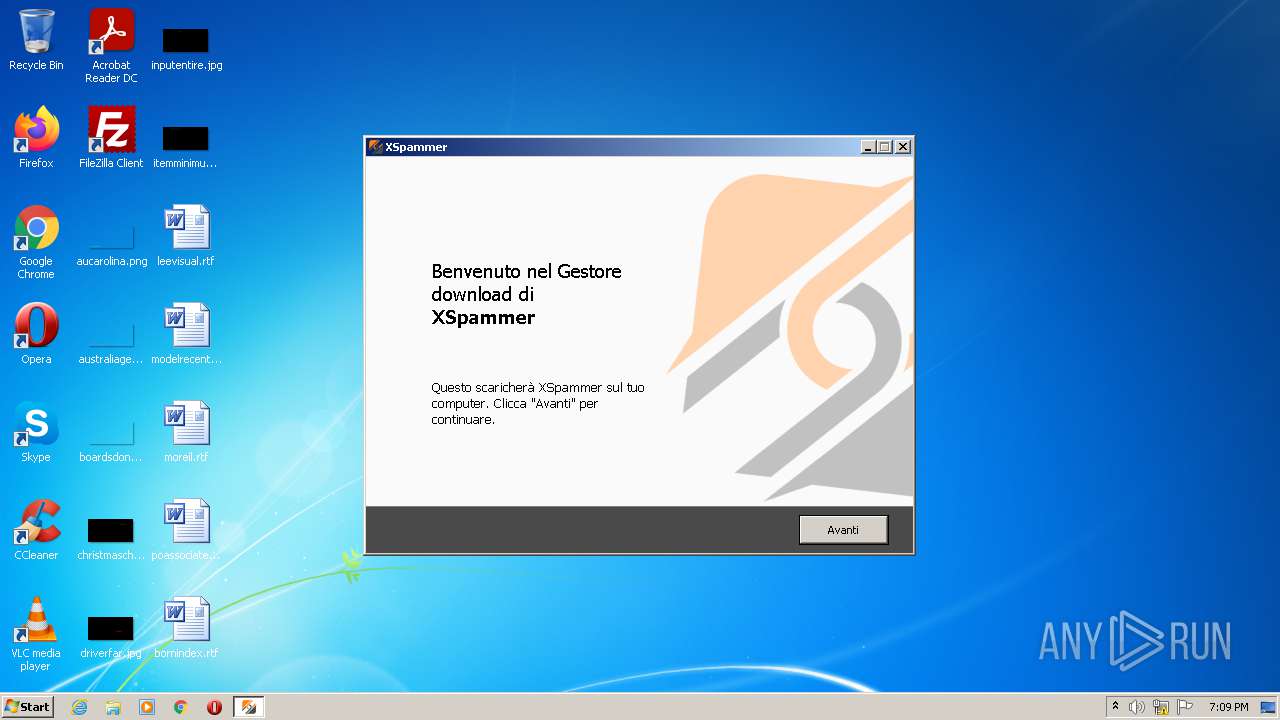
Task: Select the boardsdon... desktop file
Action: tap(111, 441)
